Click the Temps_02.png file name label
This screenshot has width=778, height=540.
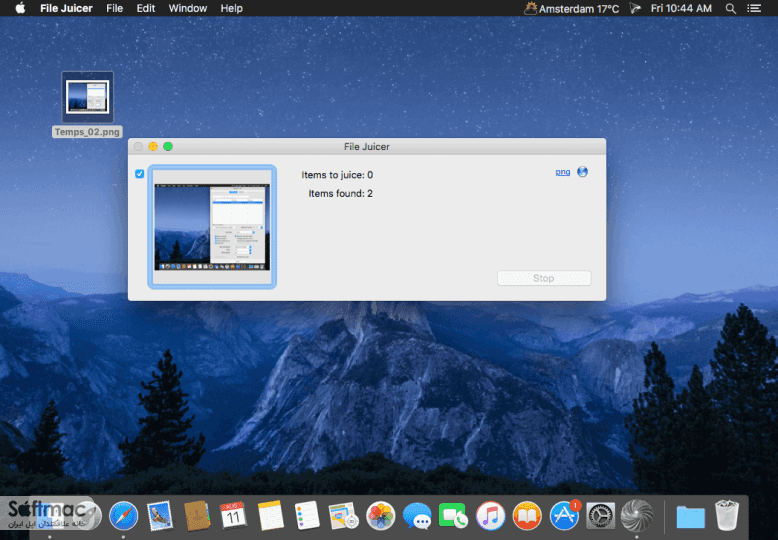(x=87, y=132)
